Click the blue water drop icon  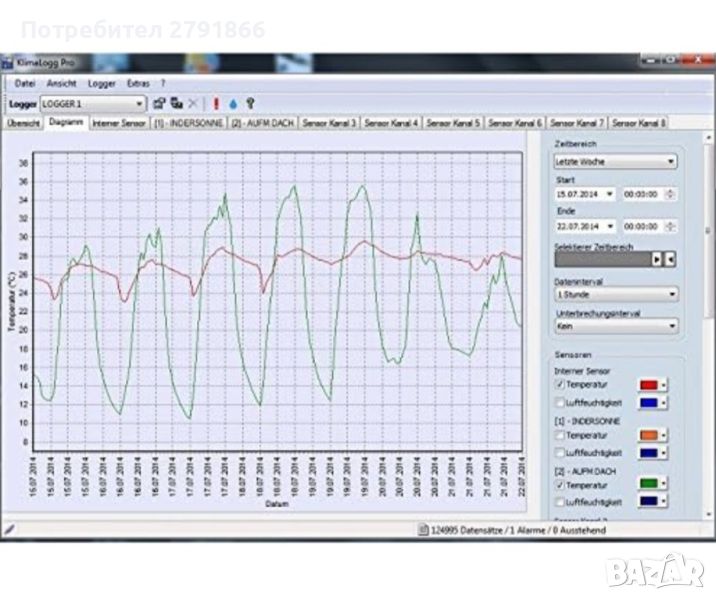233,103
